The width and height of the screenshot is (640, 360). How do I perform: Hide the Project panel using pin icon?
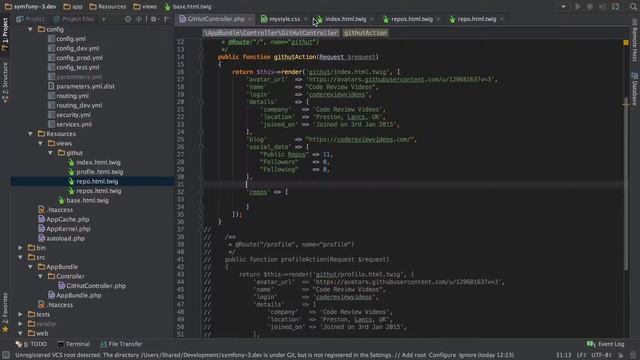click(167, 19)
